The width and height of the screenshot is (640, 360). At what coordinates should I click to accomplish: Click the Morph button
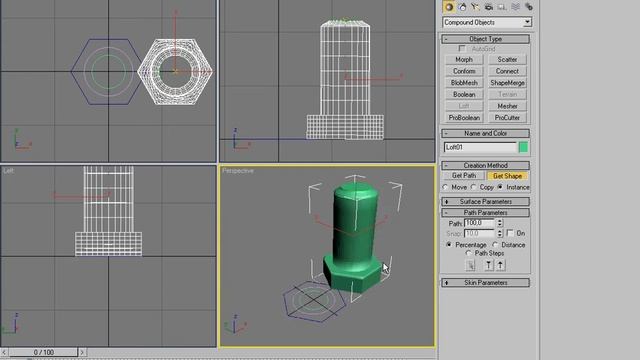[464, 60]
